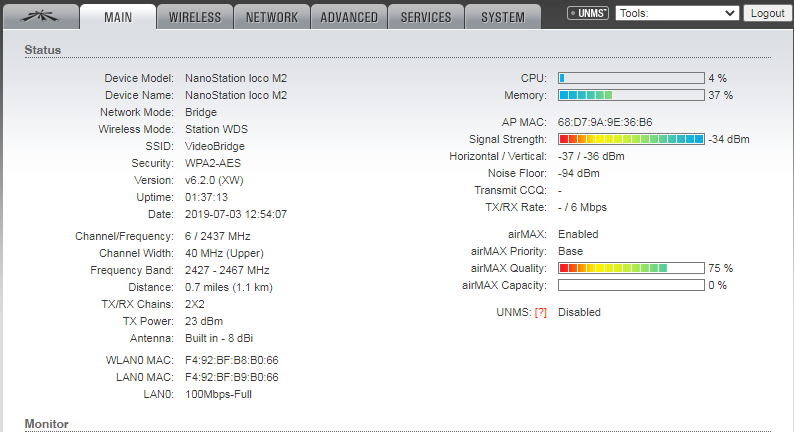Click the AP MAC address value

(605, 122)
